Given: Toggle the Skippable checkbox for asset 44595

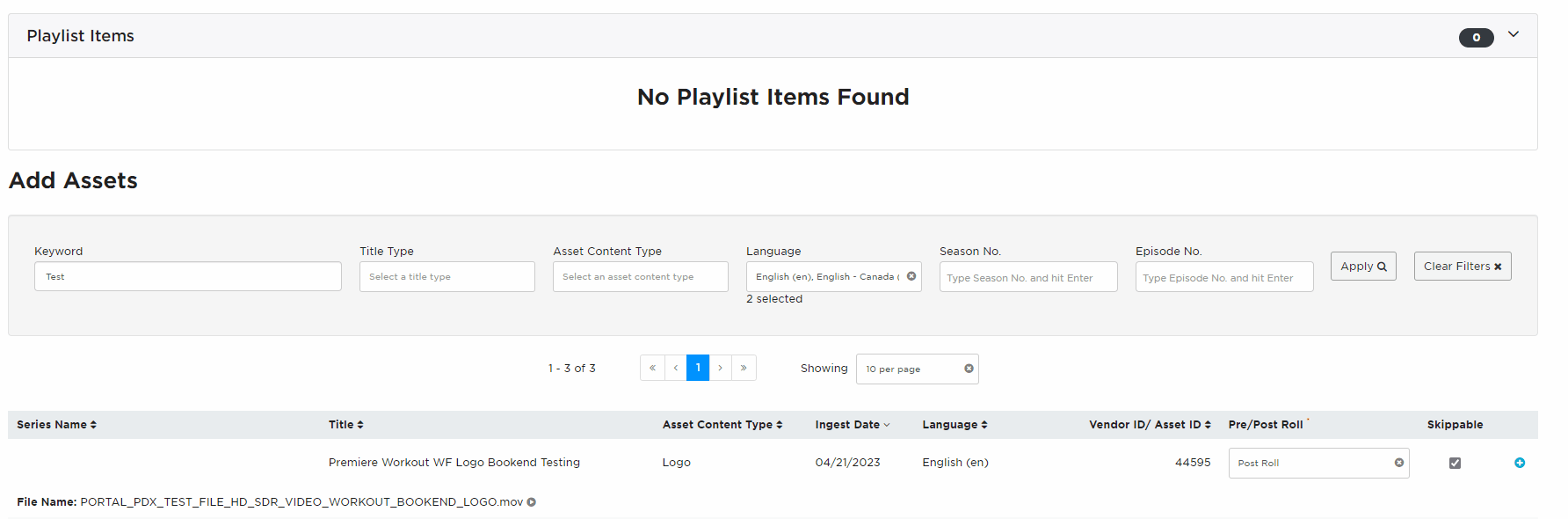Looking at the screenshot, I should coord(1455,463).
